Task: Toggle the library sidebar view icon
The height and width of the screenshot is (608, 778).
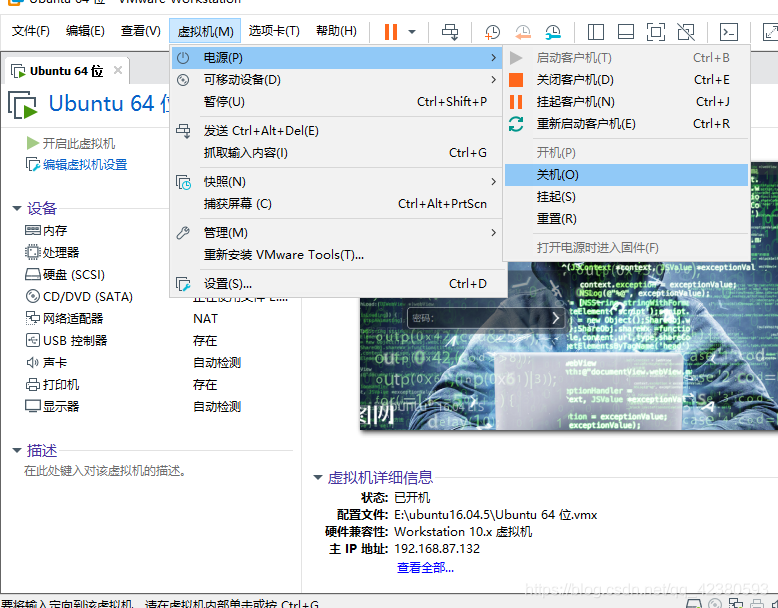Action: coord(595,32)
